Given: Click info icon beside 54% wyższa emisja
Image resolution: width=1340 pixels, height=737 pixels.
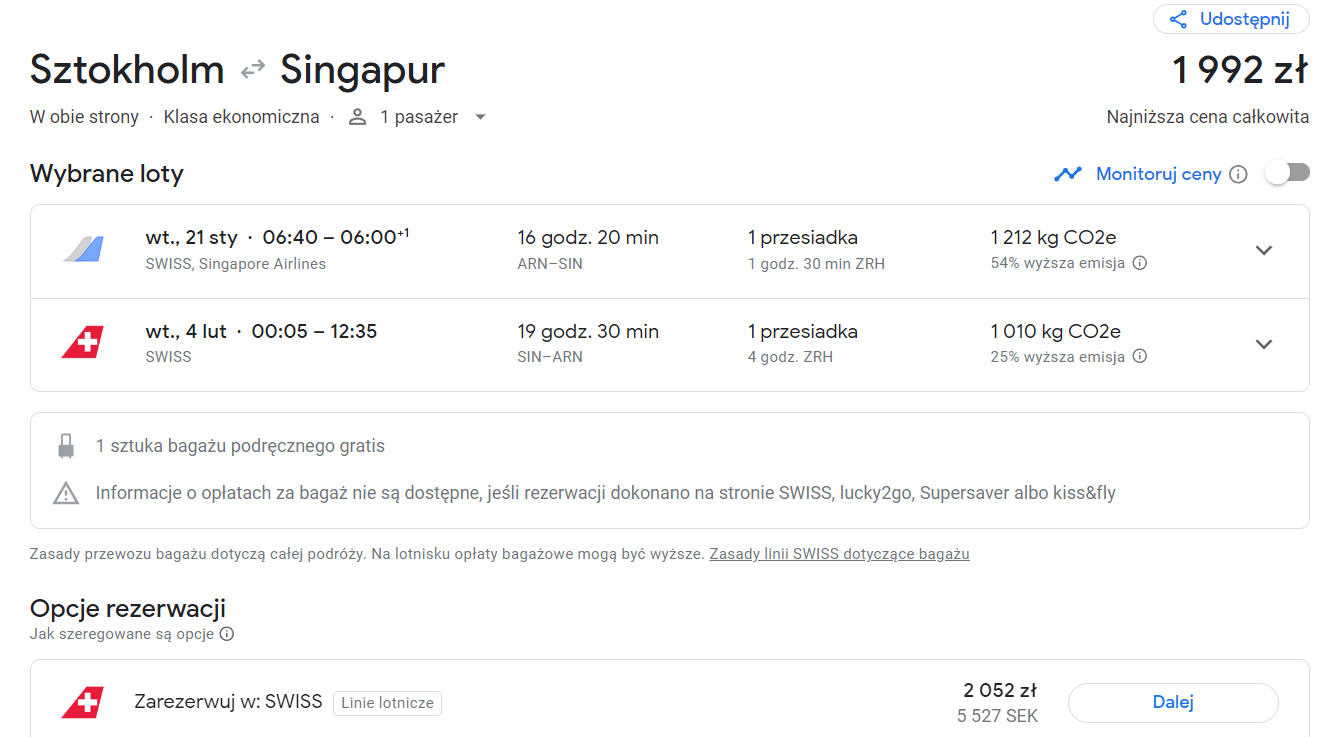Looking at the screenshot, I should [x=1139, y=263].
